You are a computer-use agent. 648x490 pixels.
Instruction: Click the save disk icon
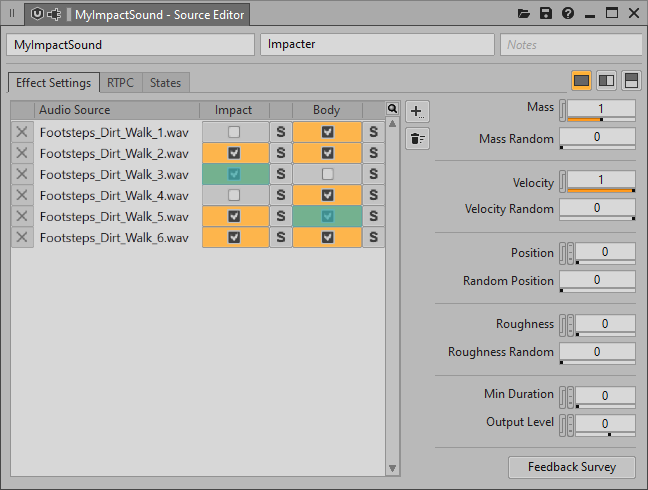pos(546,14)
